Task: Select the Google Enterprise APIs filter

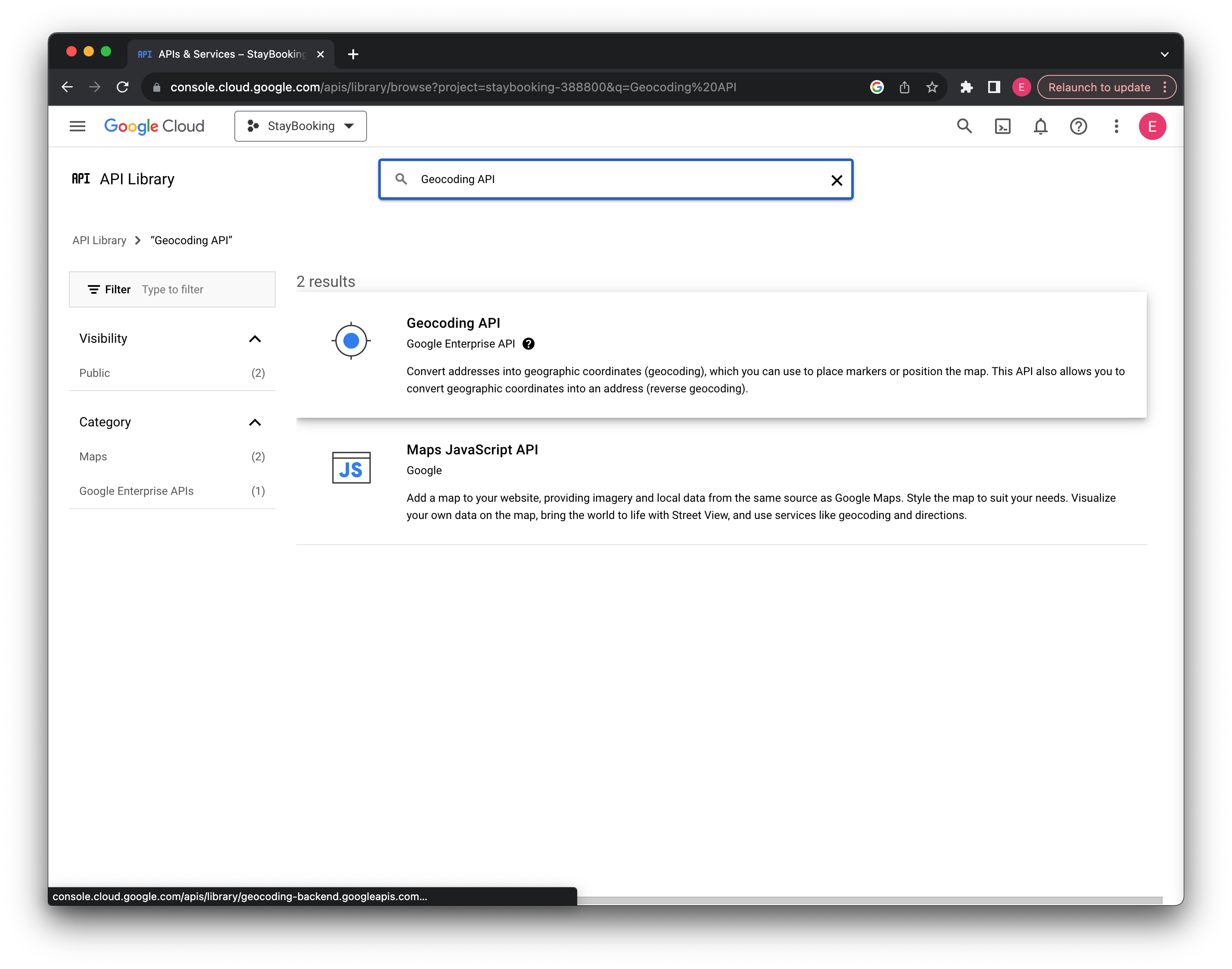Action: [136, 490]
